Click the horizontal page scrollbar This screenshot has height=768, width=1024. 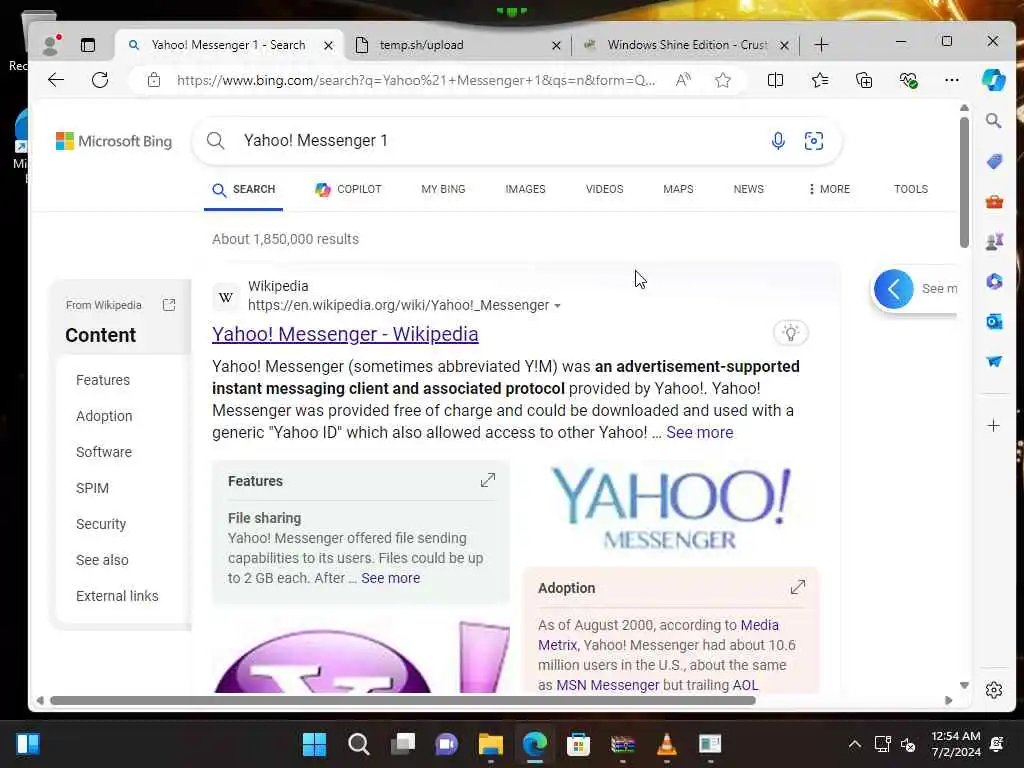coord(403,700)
